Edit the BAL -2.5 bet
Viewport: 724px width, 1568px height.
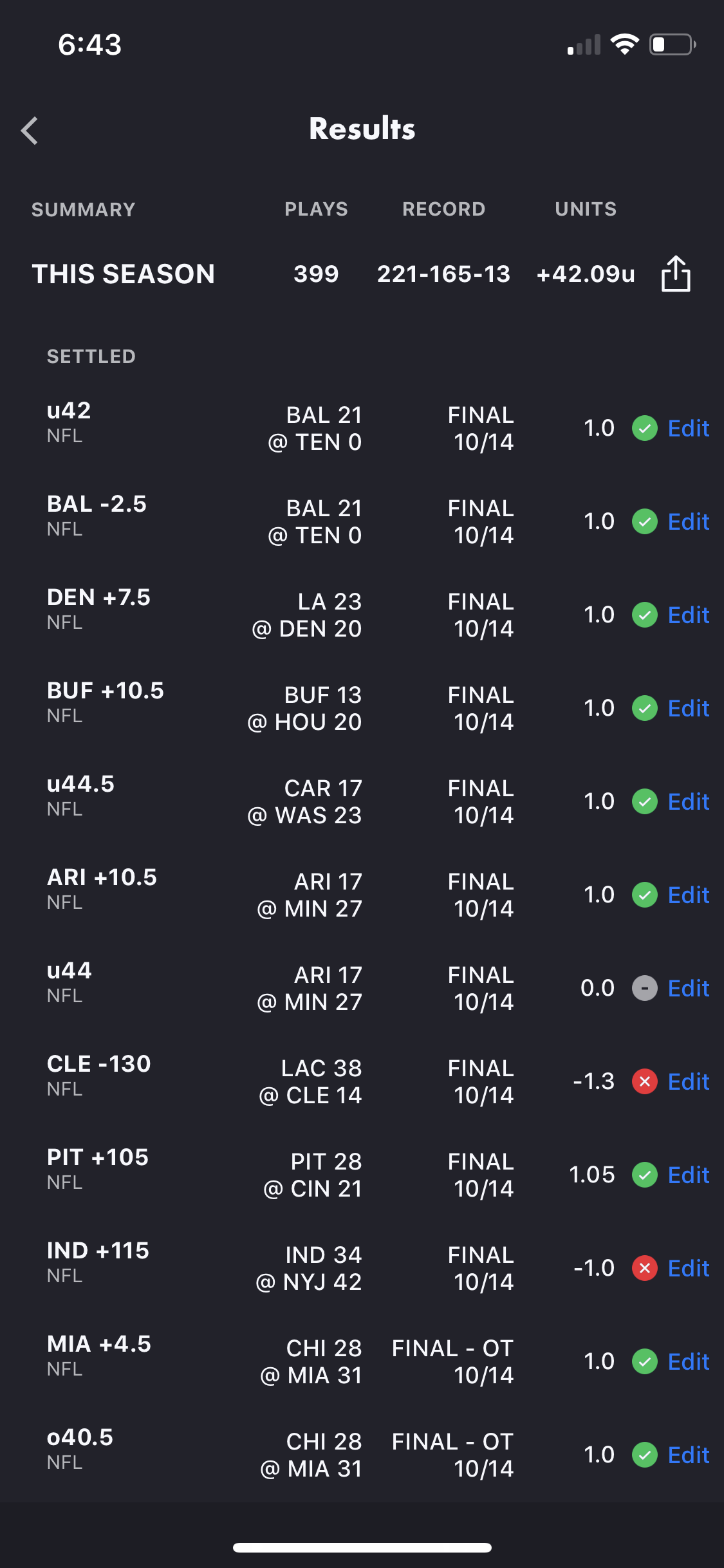pos(688,521)
